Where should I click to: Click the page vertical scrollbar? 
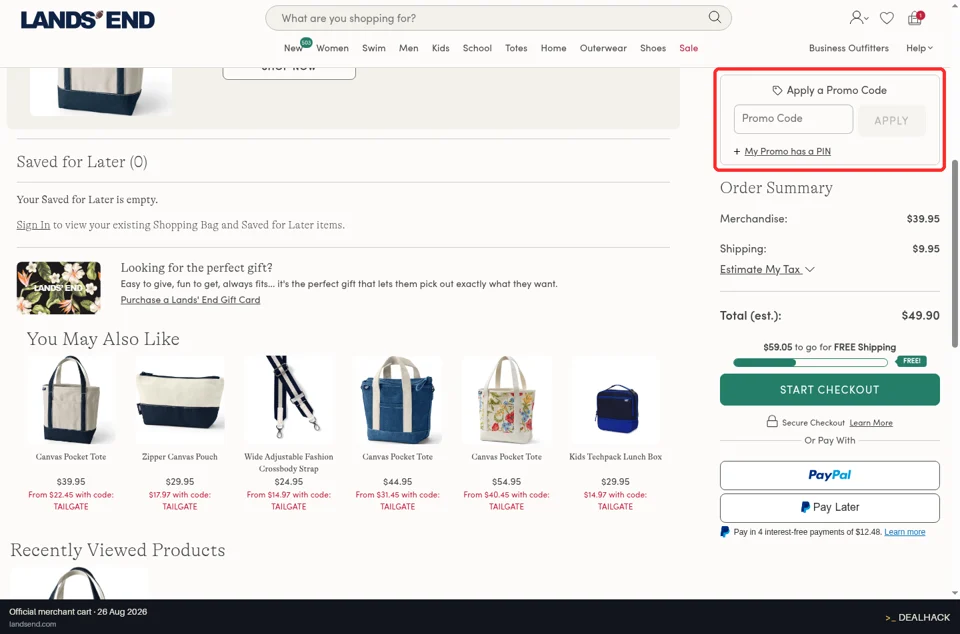[x=955, y=254]
